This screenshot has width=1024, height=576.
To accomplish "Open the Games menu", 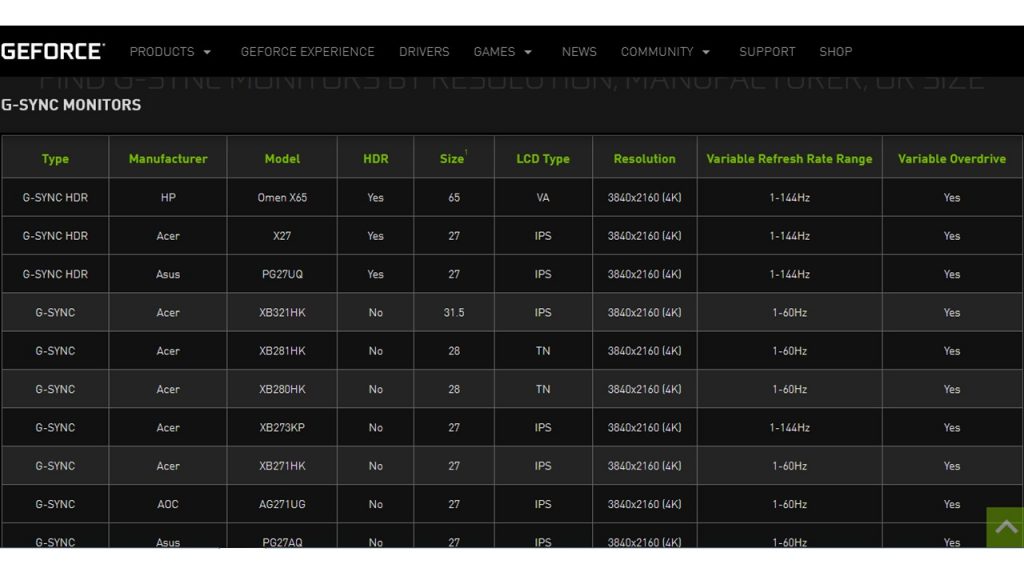I will click(x=494, y=52).
